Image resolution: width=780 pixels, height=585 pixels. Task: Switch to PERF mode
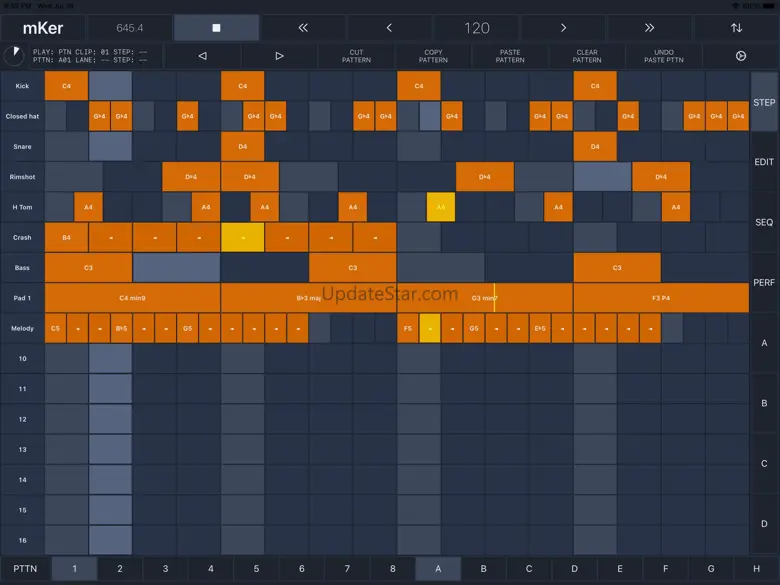(764, 283)
